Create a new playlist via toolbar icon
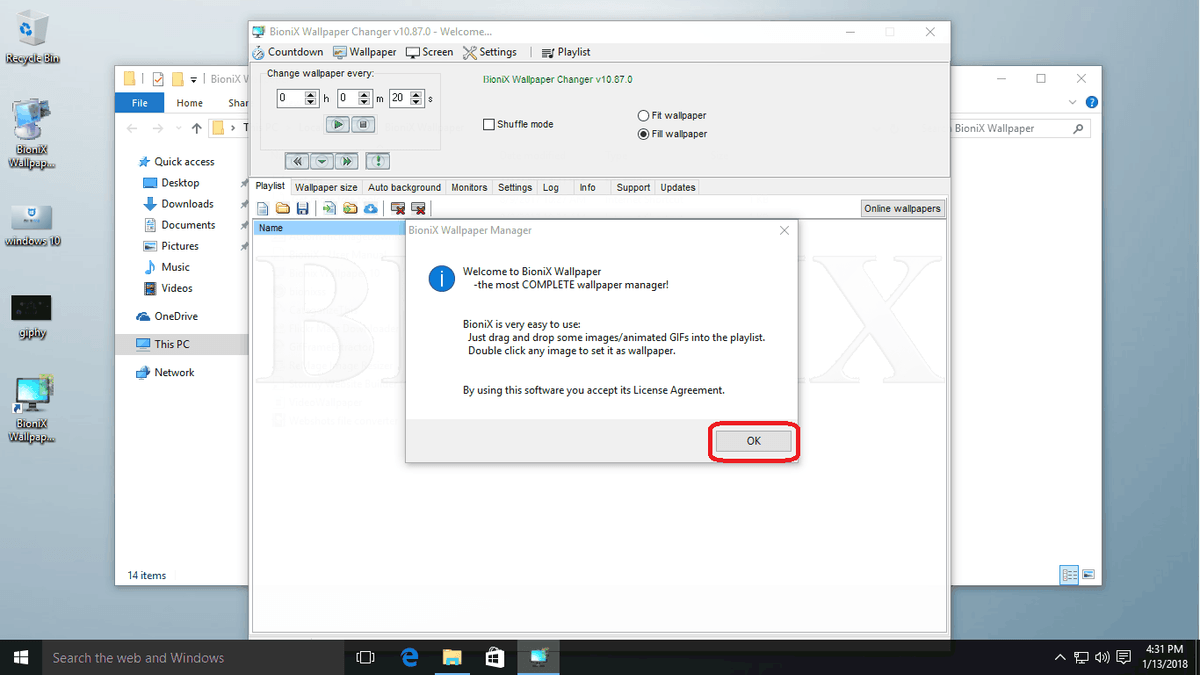This screenshot has width=1200, height=675. coord(263,208)
